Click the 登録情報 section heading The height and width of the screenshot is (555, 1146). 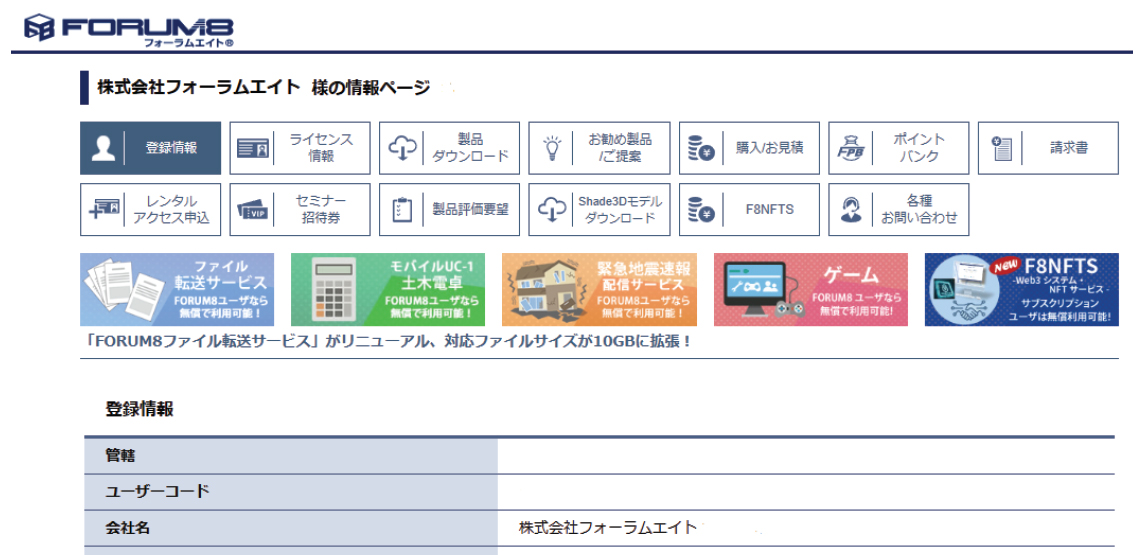click(x=140, y=409)
